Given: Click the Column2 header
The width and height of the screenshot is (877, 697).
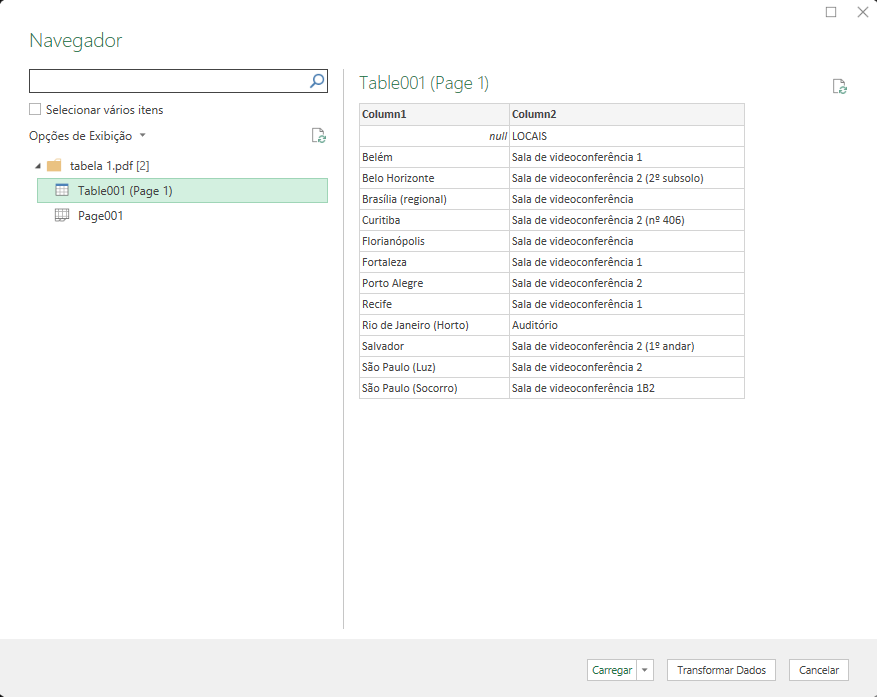Looking at the screenshot, I should click(626, 114).
